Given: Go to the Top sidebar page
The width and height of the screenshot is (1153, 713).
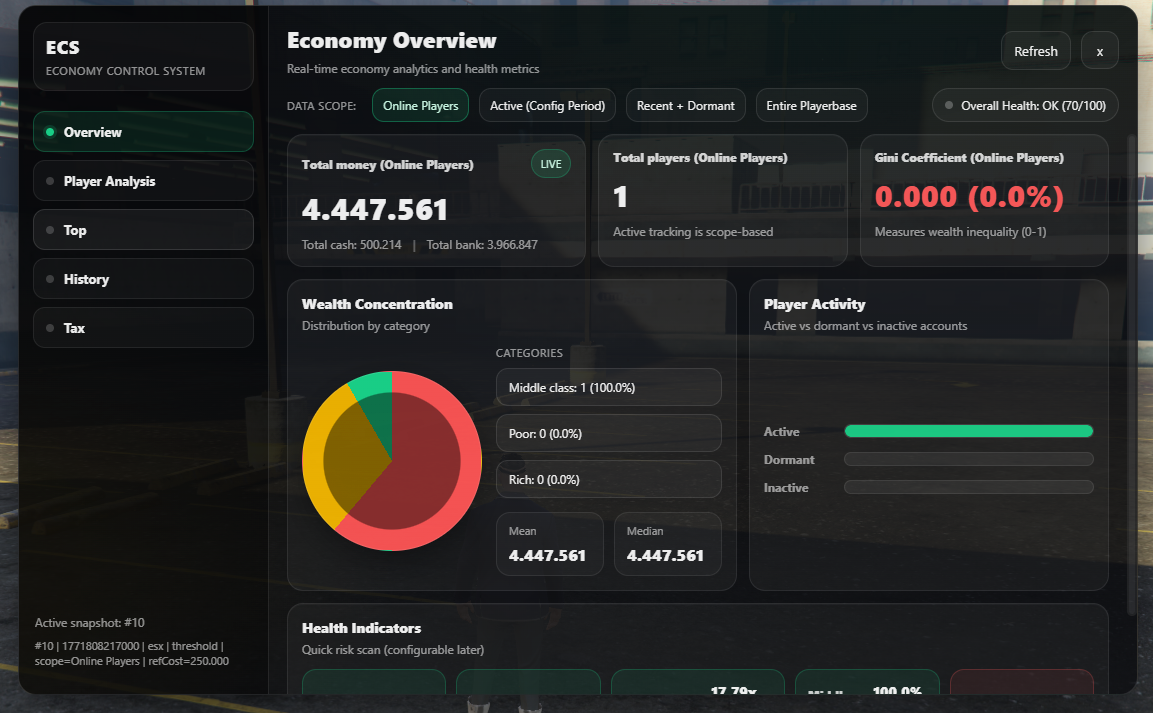Looking at the screenshot, I should (x=143, y=230).
